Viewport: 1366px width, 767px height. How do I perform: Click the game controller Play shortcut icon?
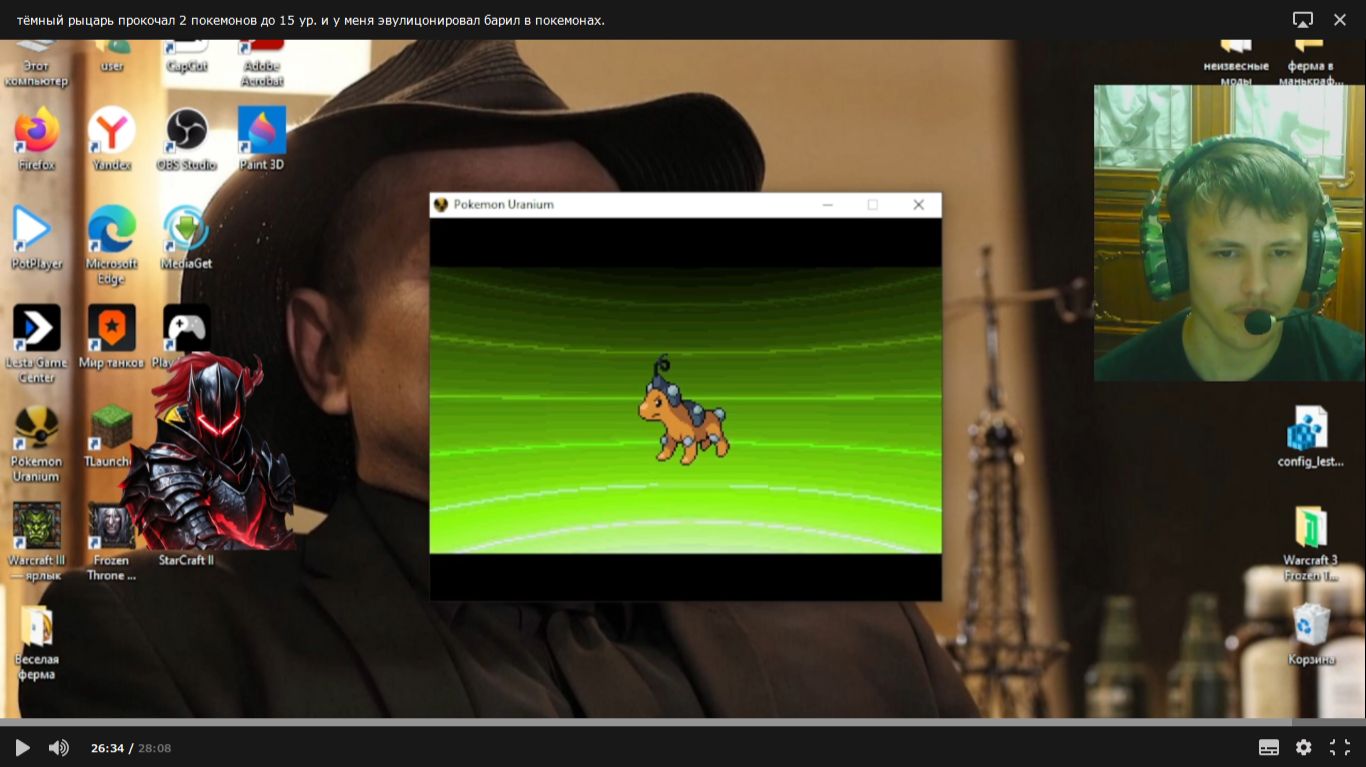coord(187,329)
